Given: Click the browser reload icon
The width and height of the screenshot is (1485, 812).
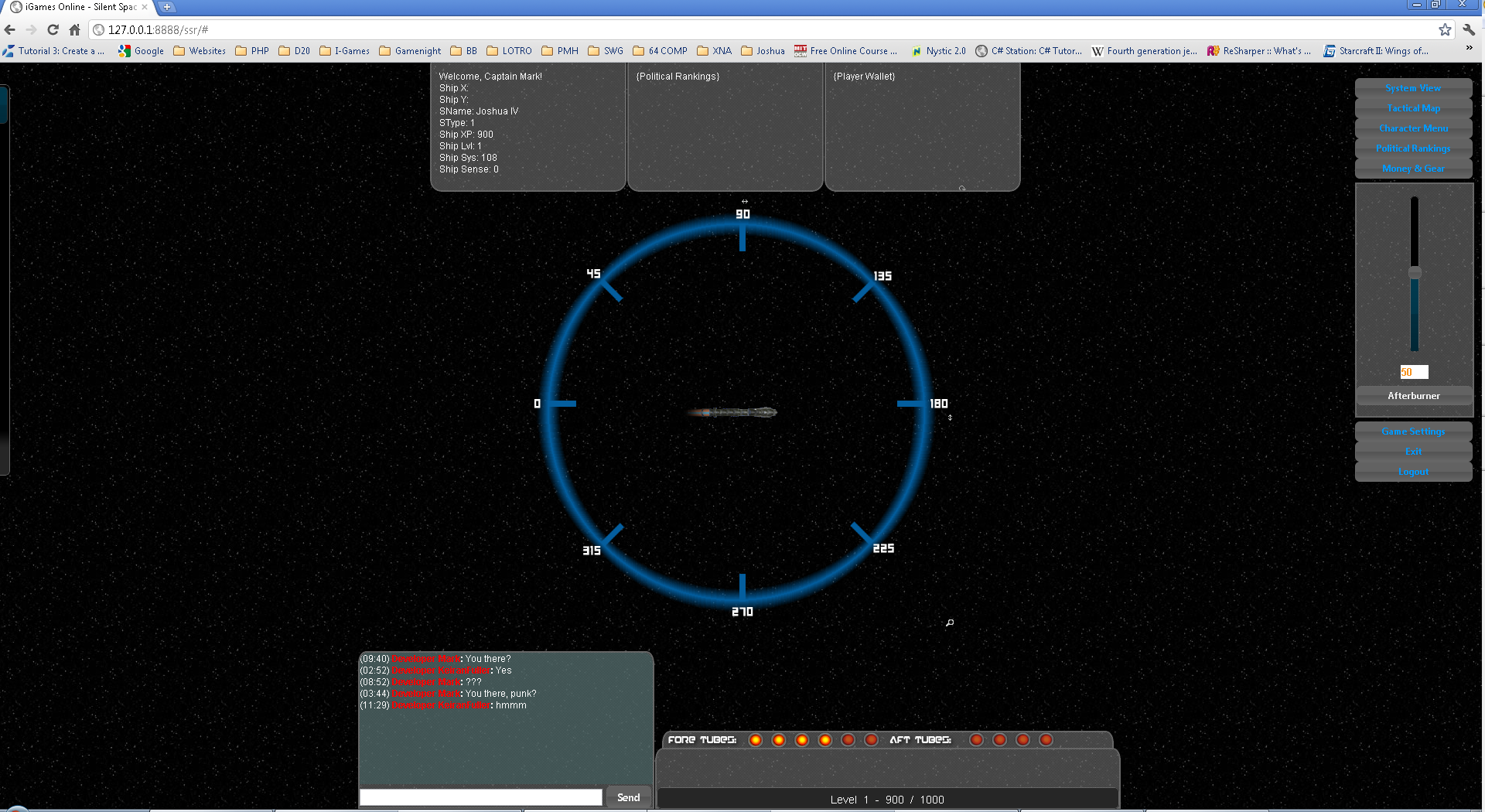Looking at the screenshot, I should (53, 30).
